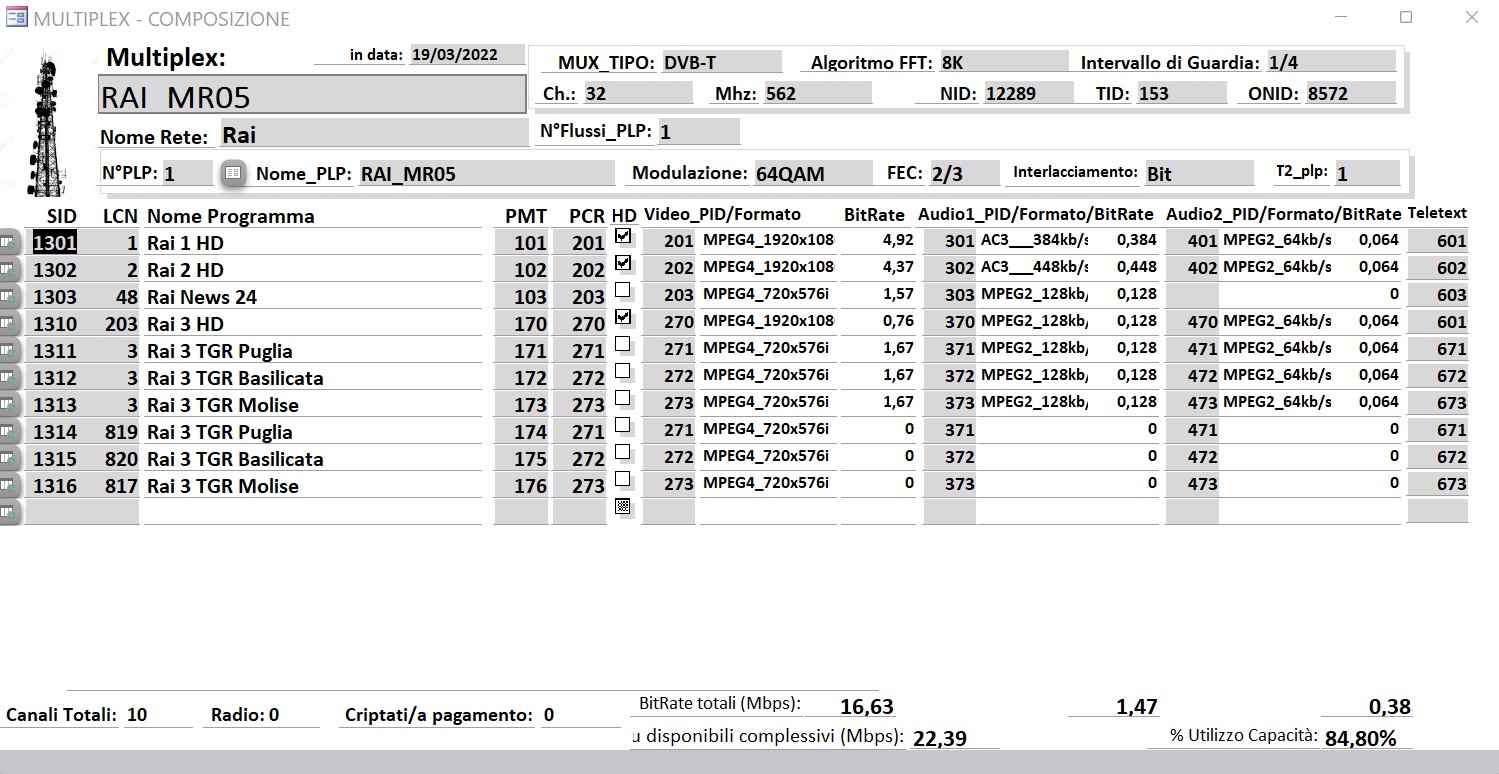The height and width of the screenshot is (774, 1499).
Task: Check the HD box for SID 1316 row
Action: coord(623,479)
